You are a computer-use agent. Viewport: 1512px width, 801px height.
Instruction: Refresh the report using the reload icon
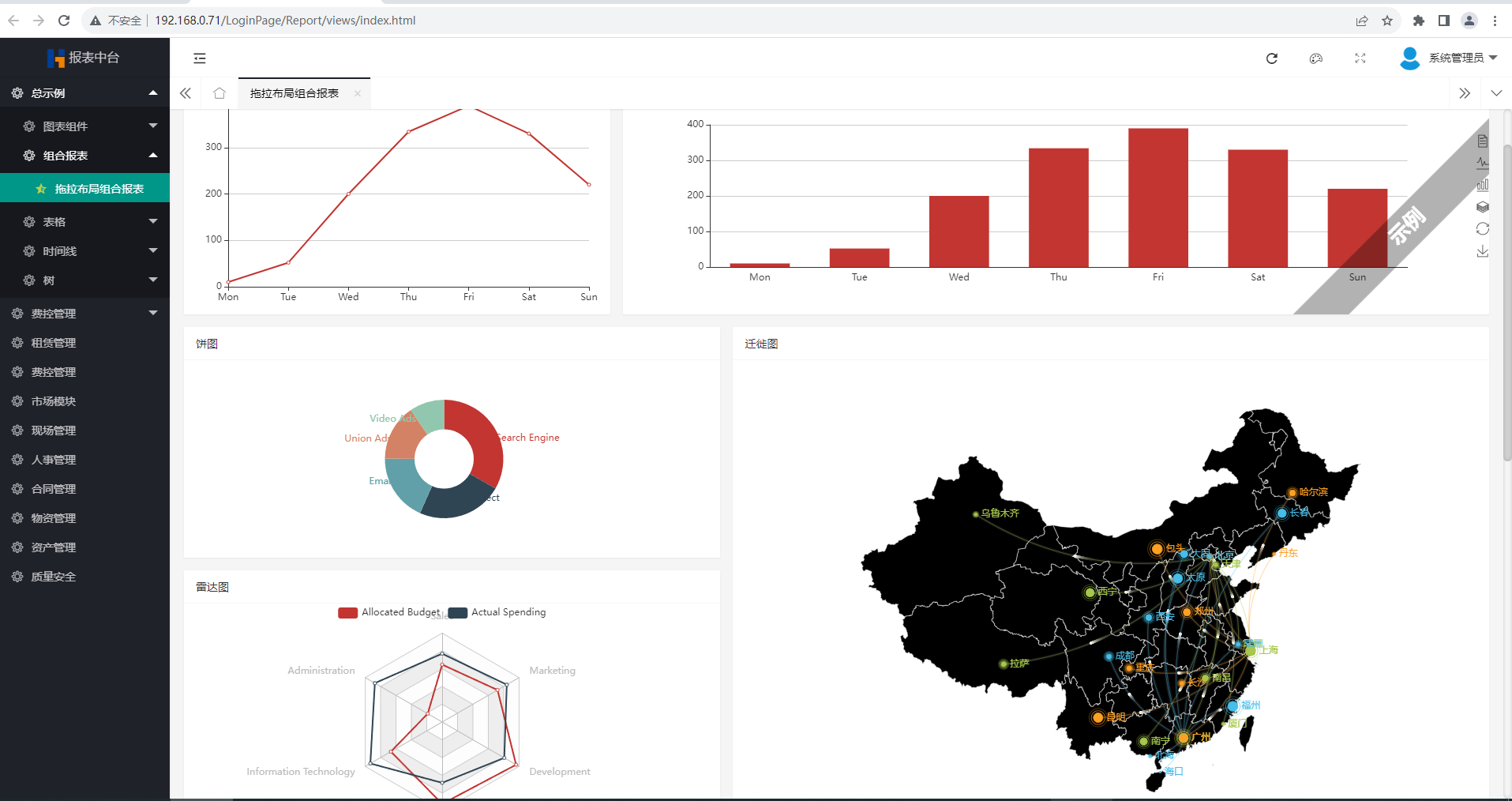(1272, 58)
